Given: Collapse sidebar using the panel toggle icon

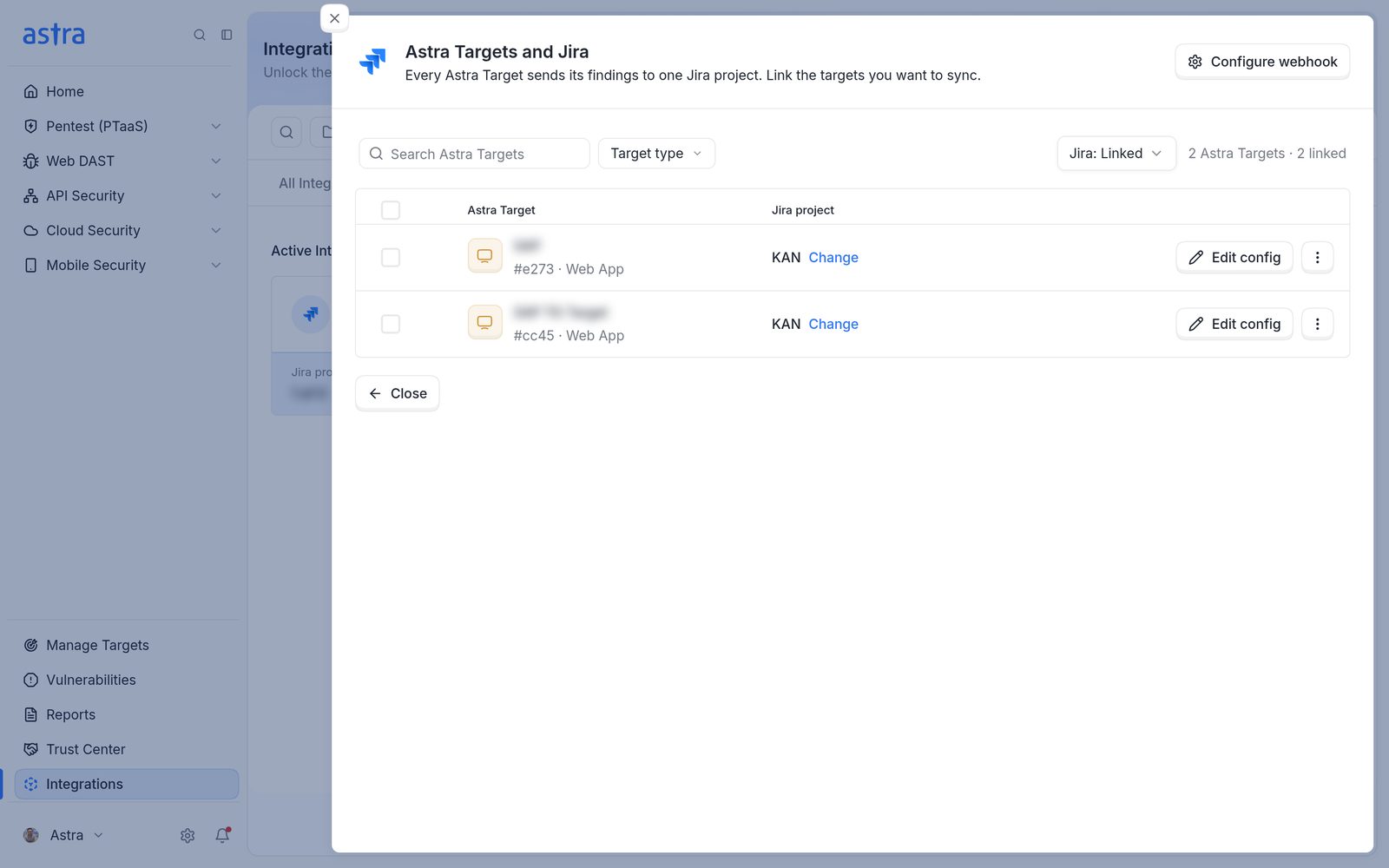Looking at the screenshot, I should (227, 35).
